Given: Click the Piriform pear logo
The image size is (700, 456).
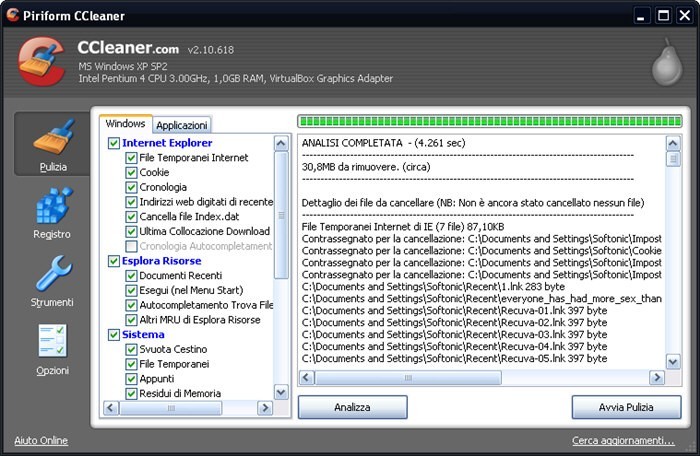Looking at the screenshot, I should click(x=663, y=62).
